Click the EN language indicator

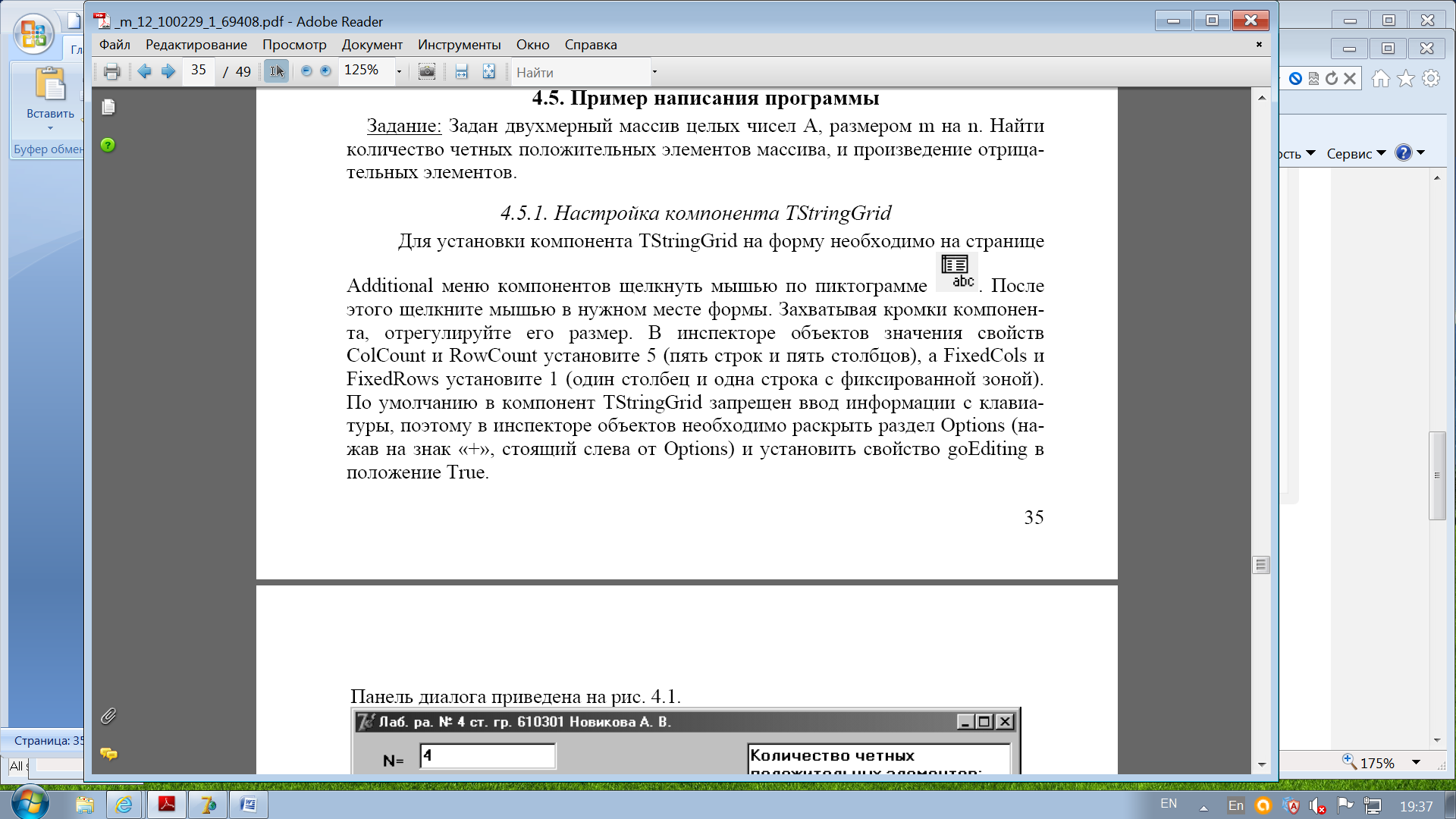[1169, 803]
